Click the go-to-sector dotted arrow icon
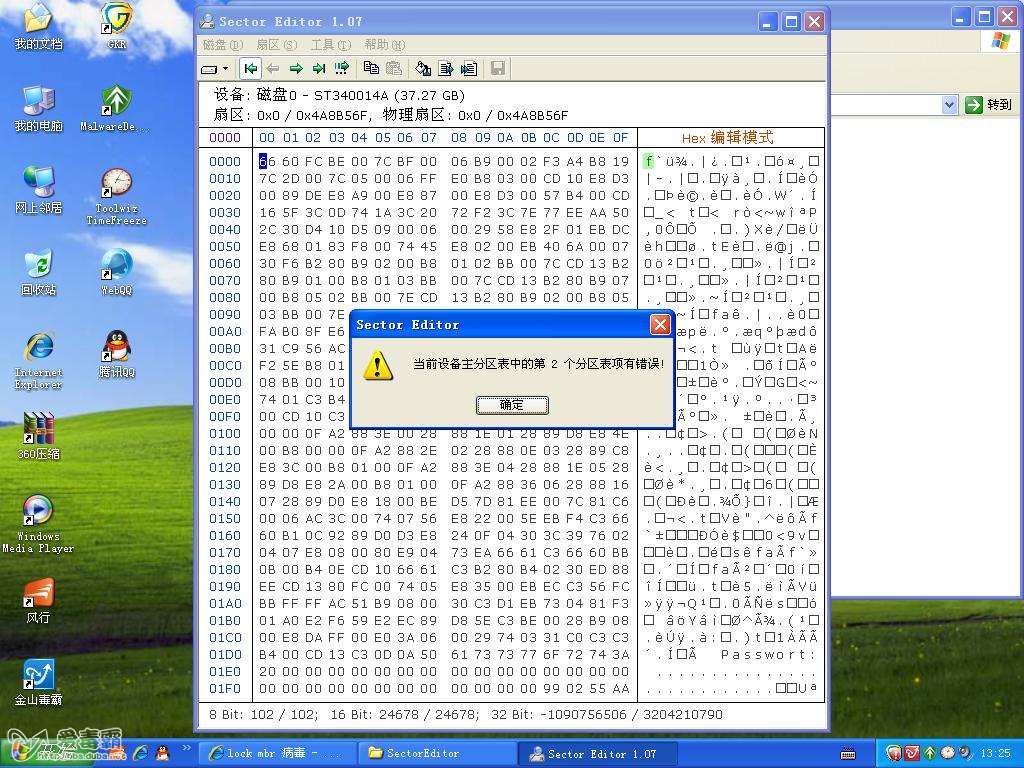The height and width of the screenshot is (768, 1024). [342, 69]
